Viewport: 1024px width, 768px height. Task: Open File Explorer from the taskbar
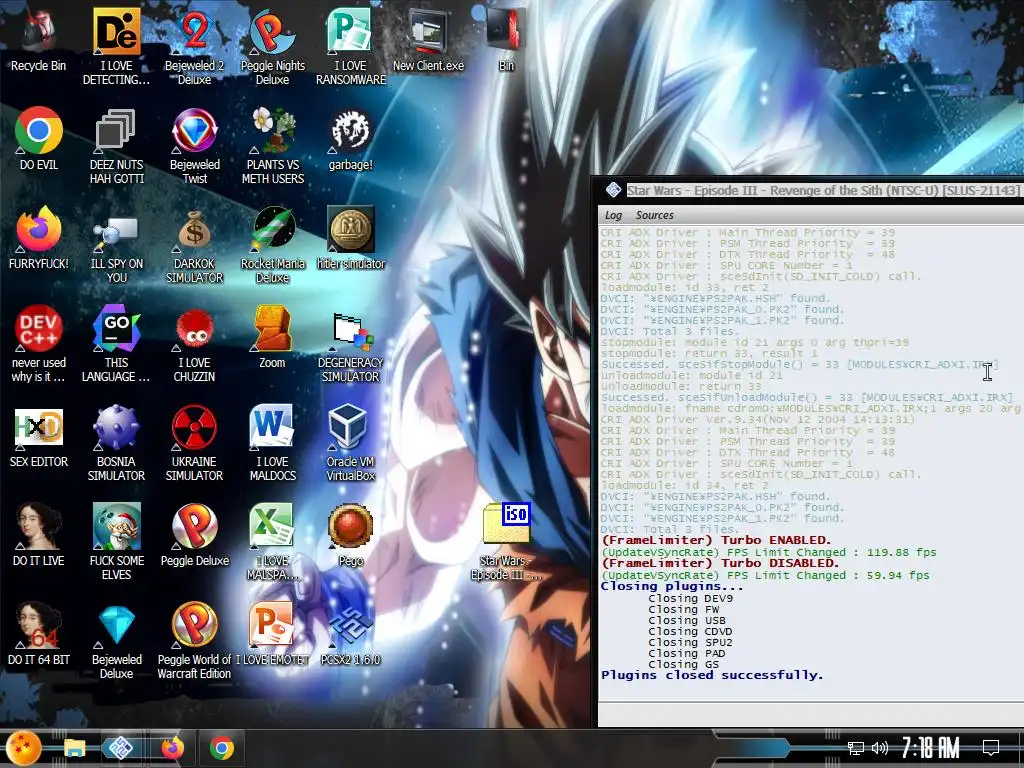(74, 748)
